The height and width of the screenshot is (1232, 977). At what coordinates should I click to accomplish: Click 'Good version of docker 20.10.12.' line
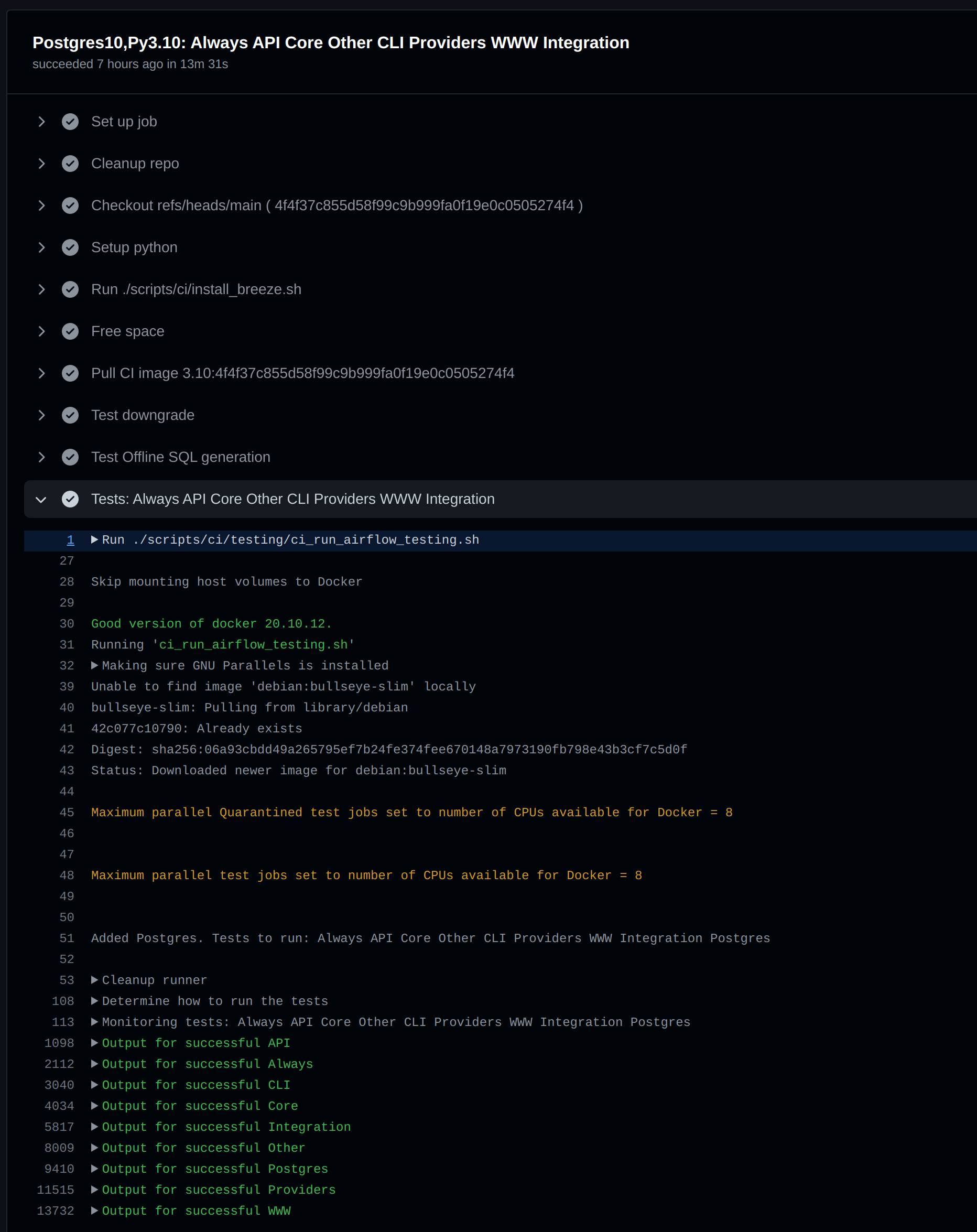pyautogui.click(x=211, y=624)
